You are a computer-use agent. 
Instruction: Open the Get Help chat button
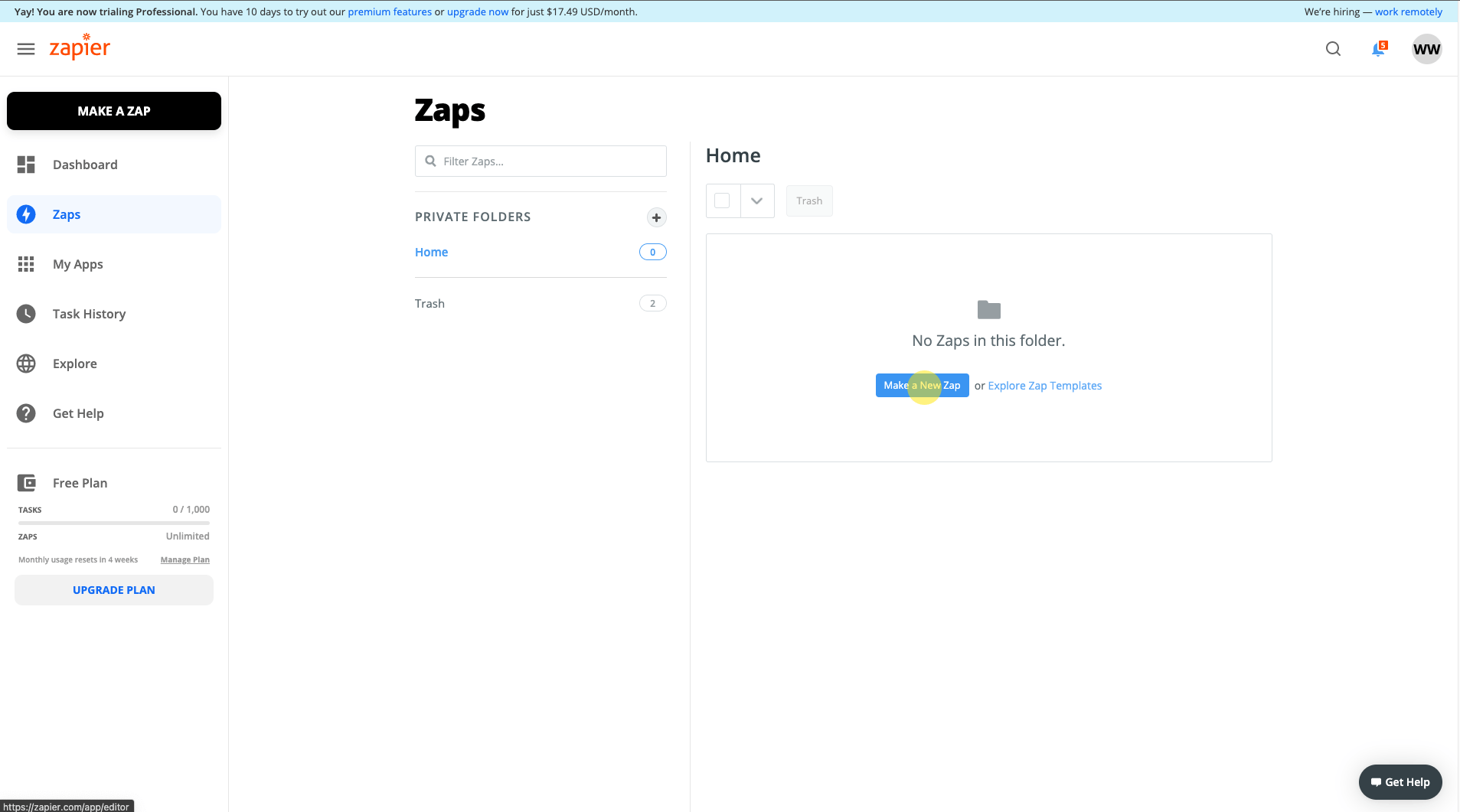point(1400,782)
